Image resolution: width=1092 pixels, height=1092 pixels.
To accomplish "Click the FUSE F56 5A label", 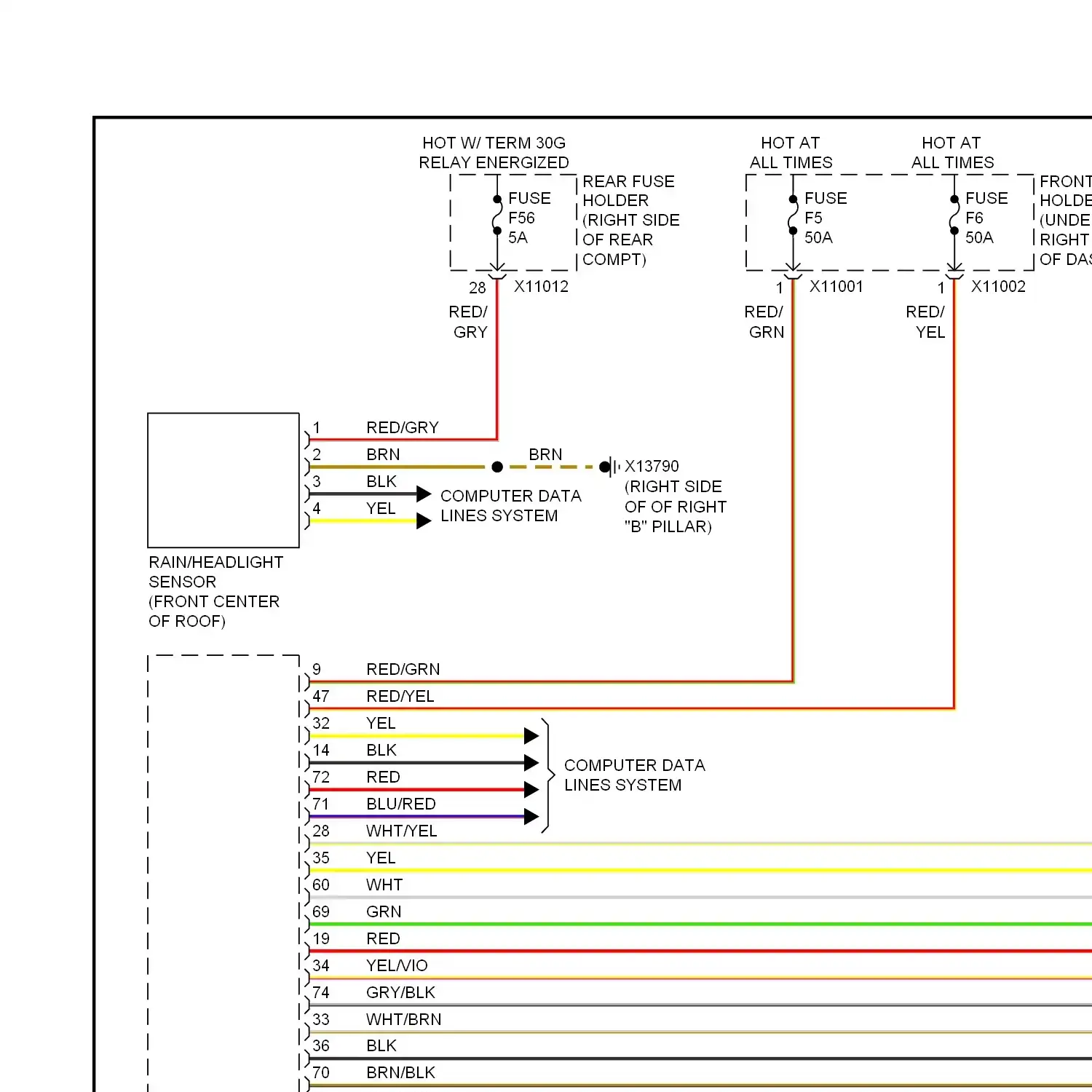I will point(529,218).
